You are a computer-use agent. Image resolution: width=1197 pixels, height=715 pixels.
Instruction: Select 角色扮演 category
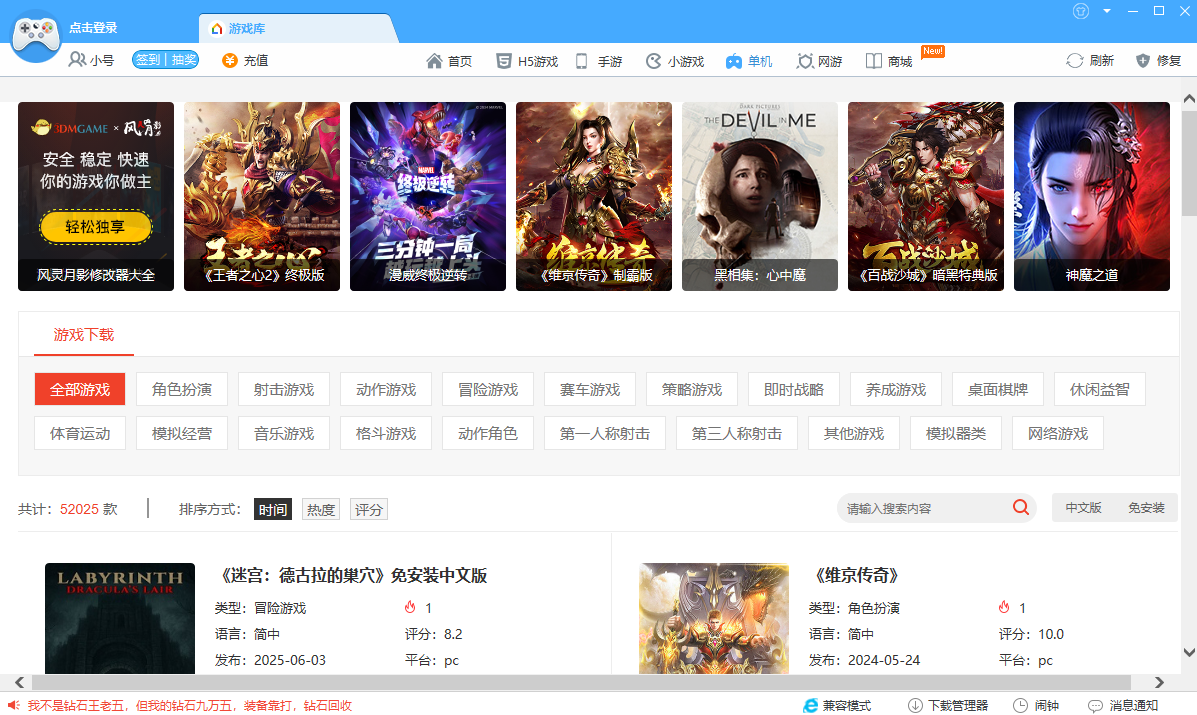point(182,389)
